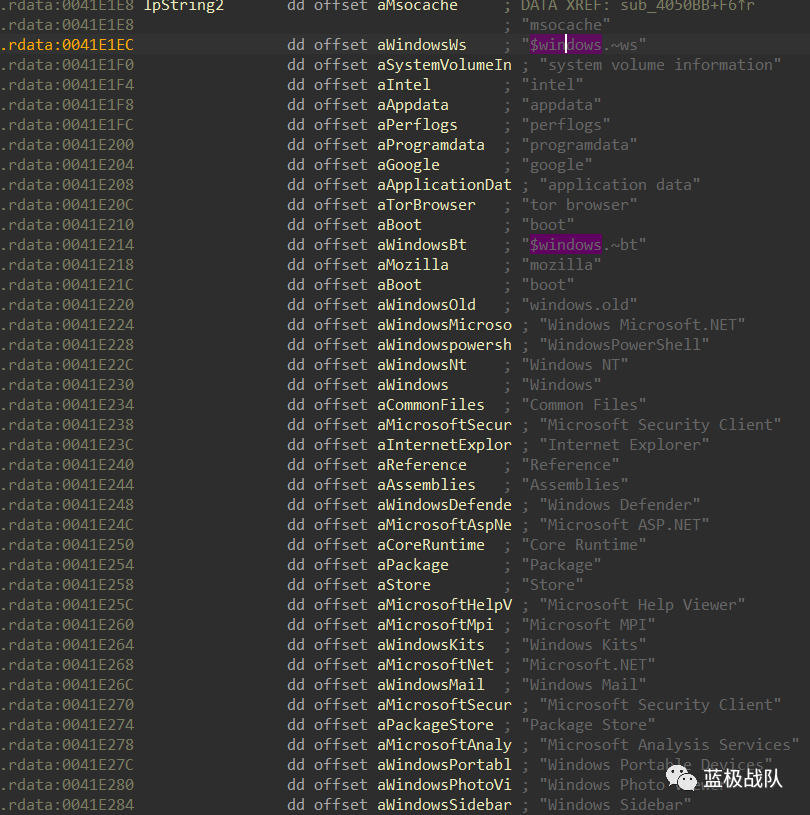The height and width of the screenshot is (815, 810).
Task: Click the "windows.old" string comment
Action: point(579,305)
